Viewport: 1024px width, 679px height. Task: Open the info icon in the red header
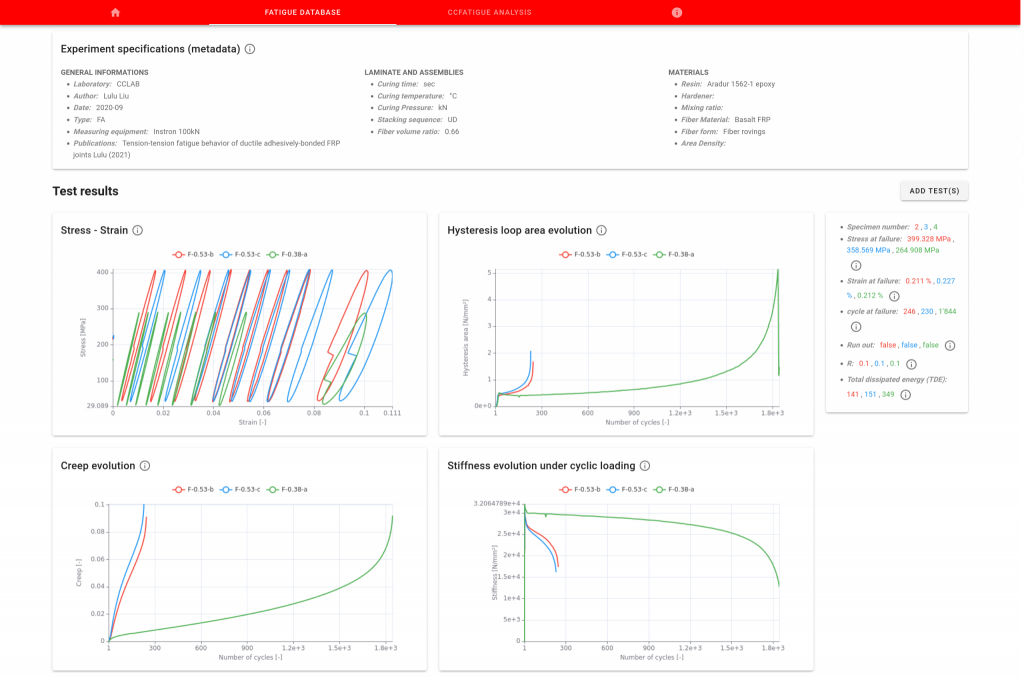pyautogui.click(x=677, y=12)
